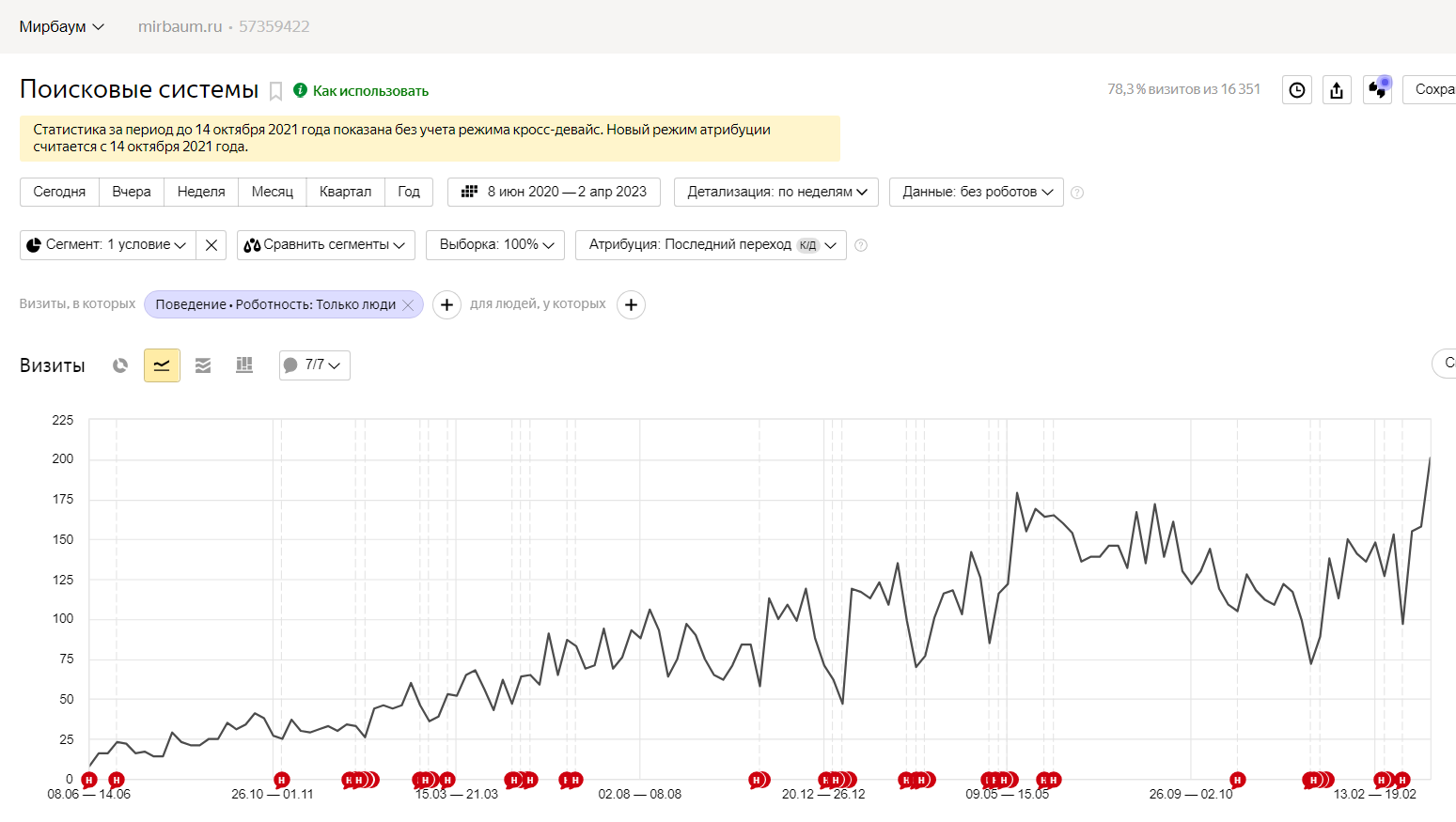Switch to the line chart view

click(x=162, y=365)
